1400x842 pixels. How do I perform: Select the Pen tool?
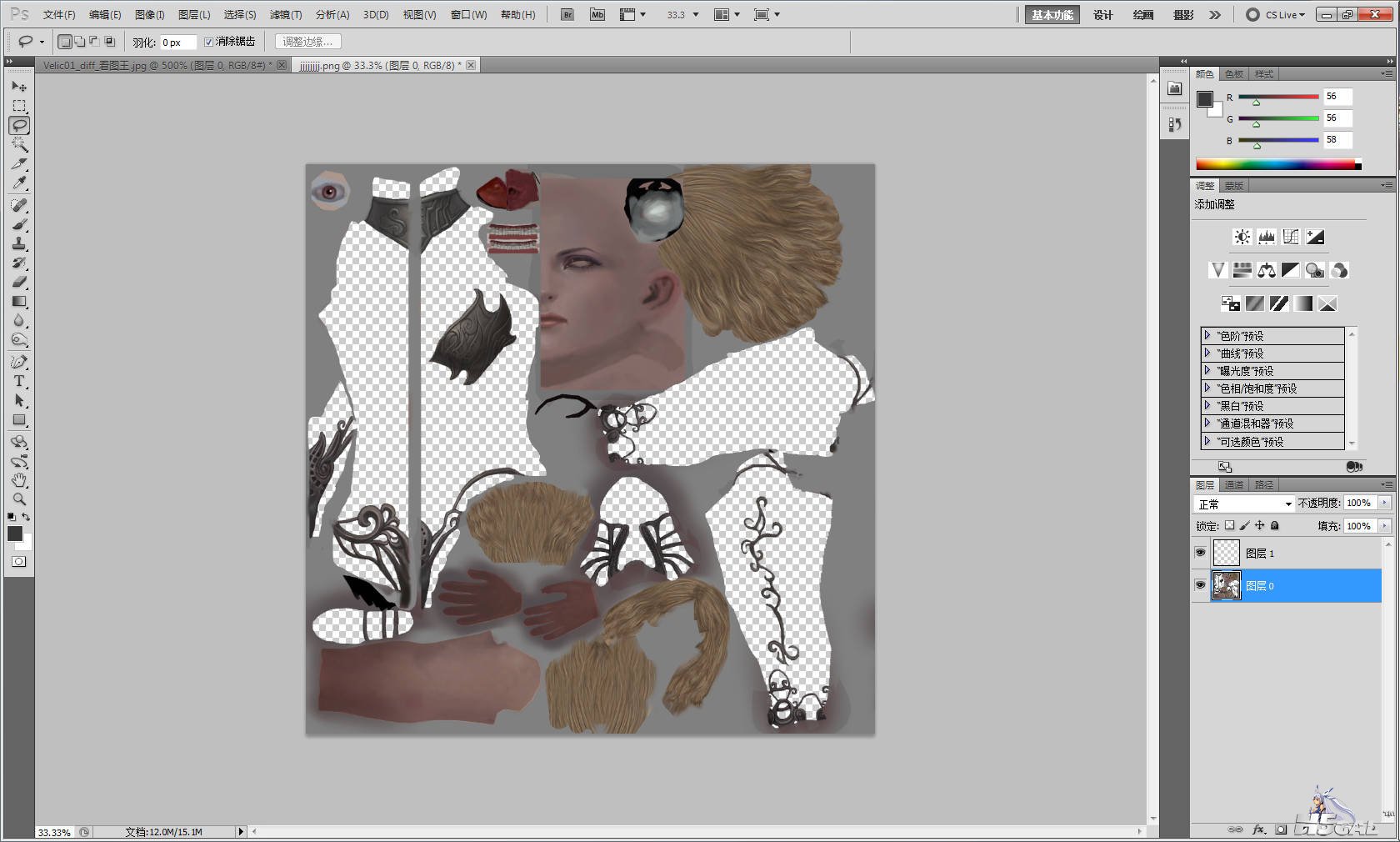pyautogui.click(x=19, y=362)
